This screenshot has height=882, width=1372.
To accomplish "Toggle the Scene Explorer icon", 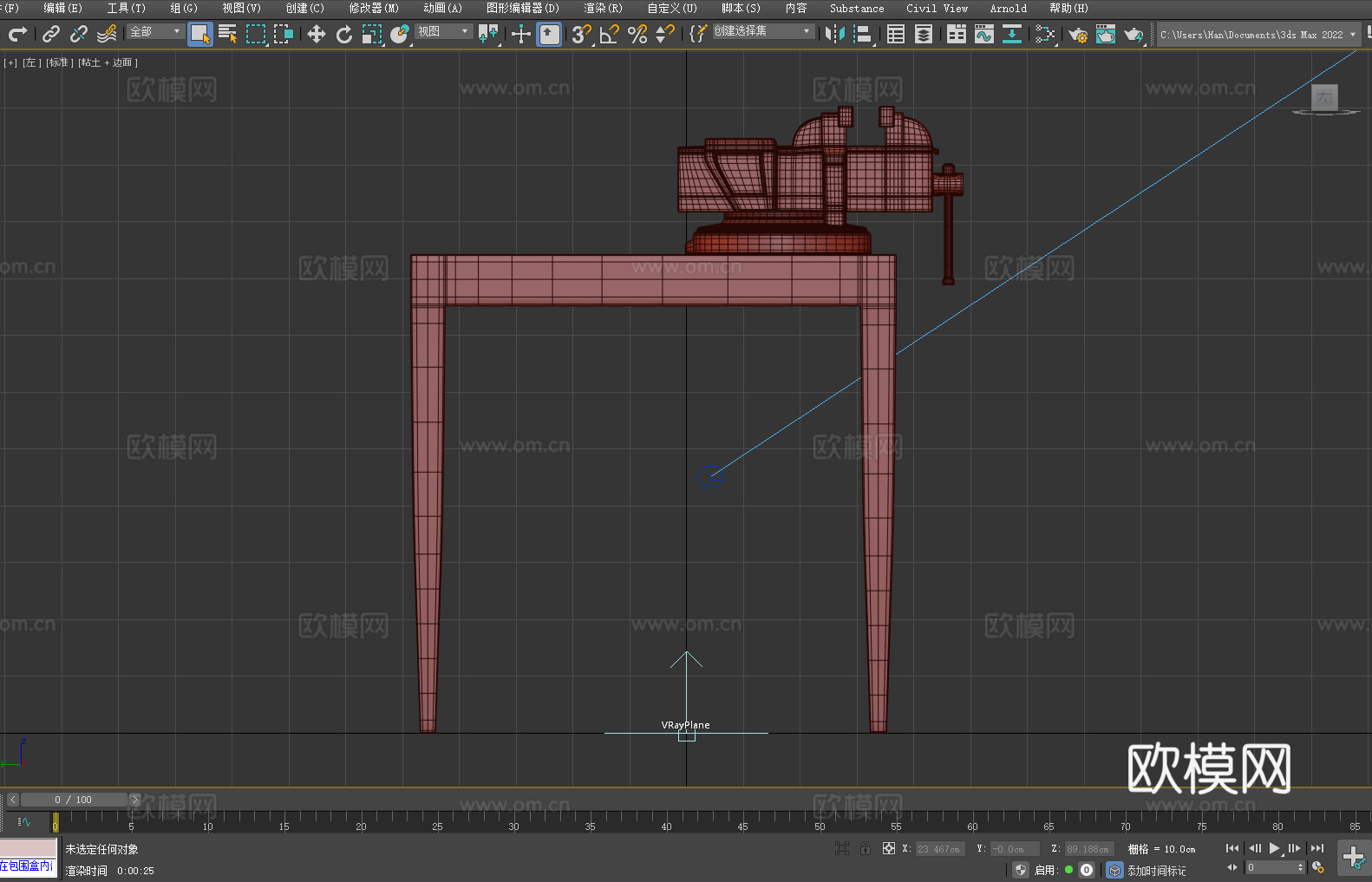I will click(x=896, y=34).
